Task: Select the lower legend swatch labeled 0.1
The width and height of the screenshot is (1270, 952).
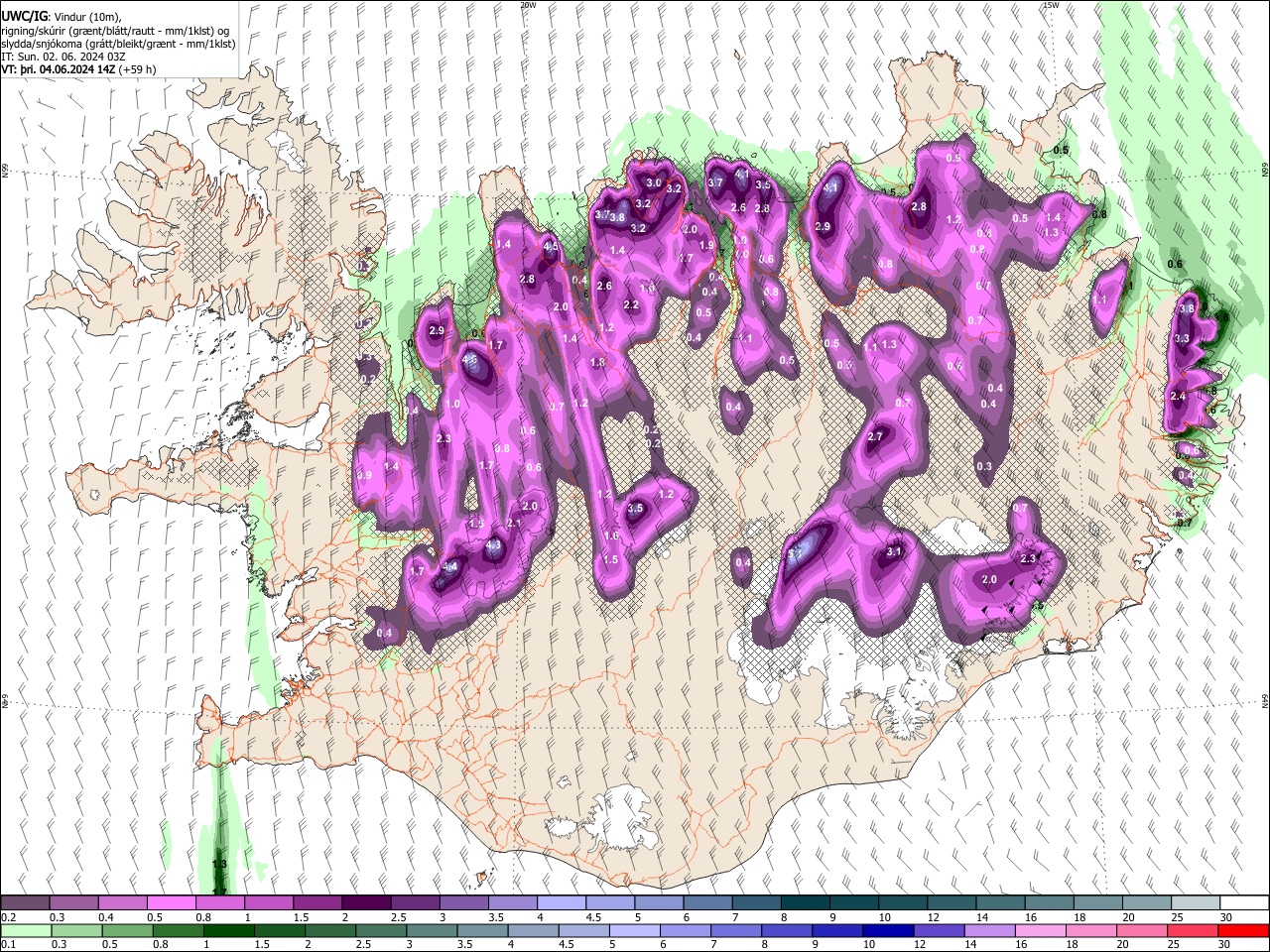Action: [x=25, y=930]
